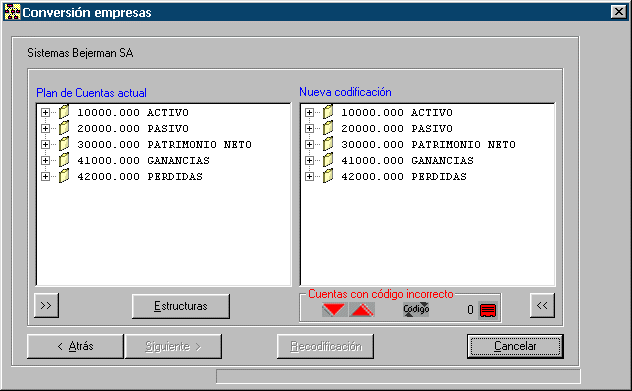The image size is (632, 391).
Task: Expand 20000.000 PASIVO in Plan de Cuentas actual
Action: [46, 129]
